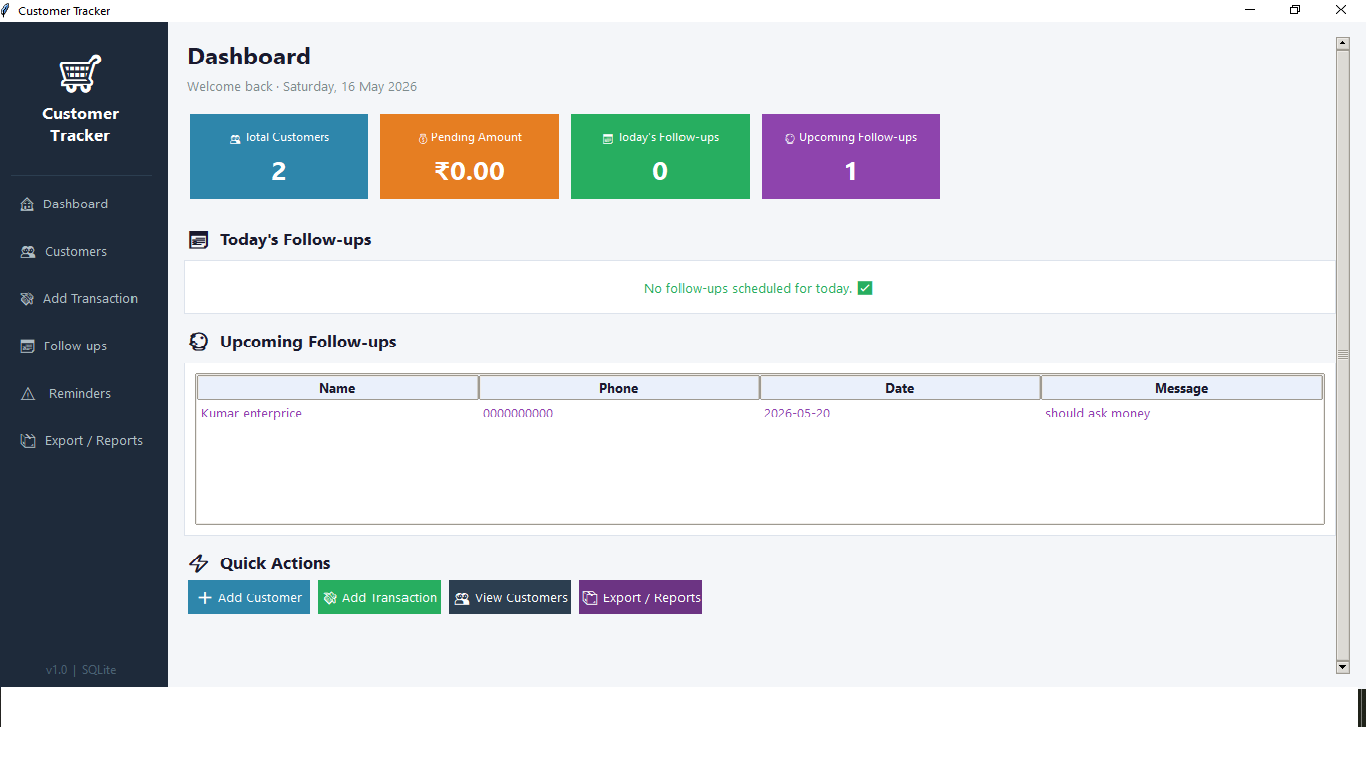This screenshot has height=768, width=1366.
Task: Click the handshake icon on Add Transaction button
Action: [331, 598]
